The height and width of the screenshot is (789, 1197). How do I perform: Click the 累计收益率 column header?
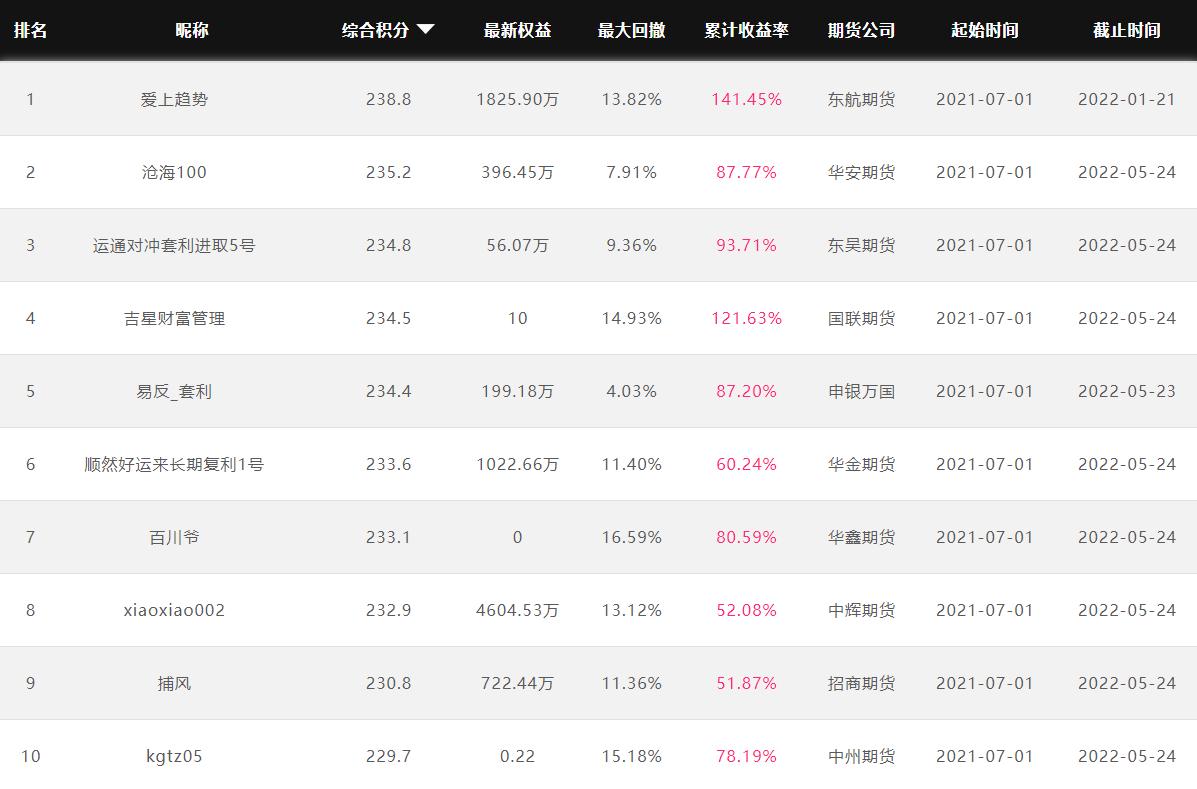[x=747, y=31]
